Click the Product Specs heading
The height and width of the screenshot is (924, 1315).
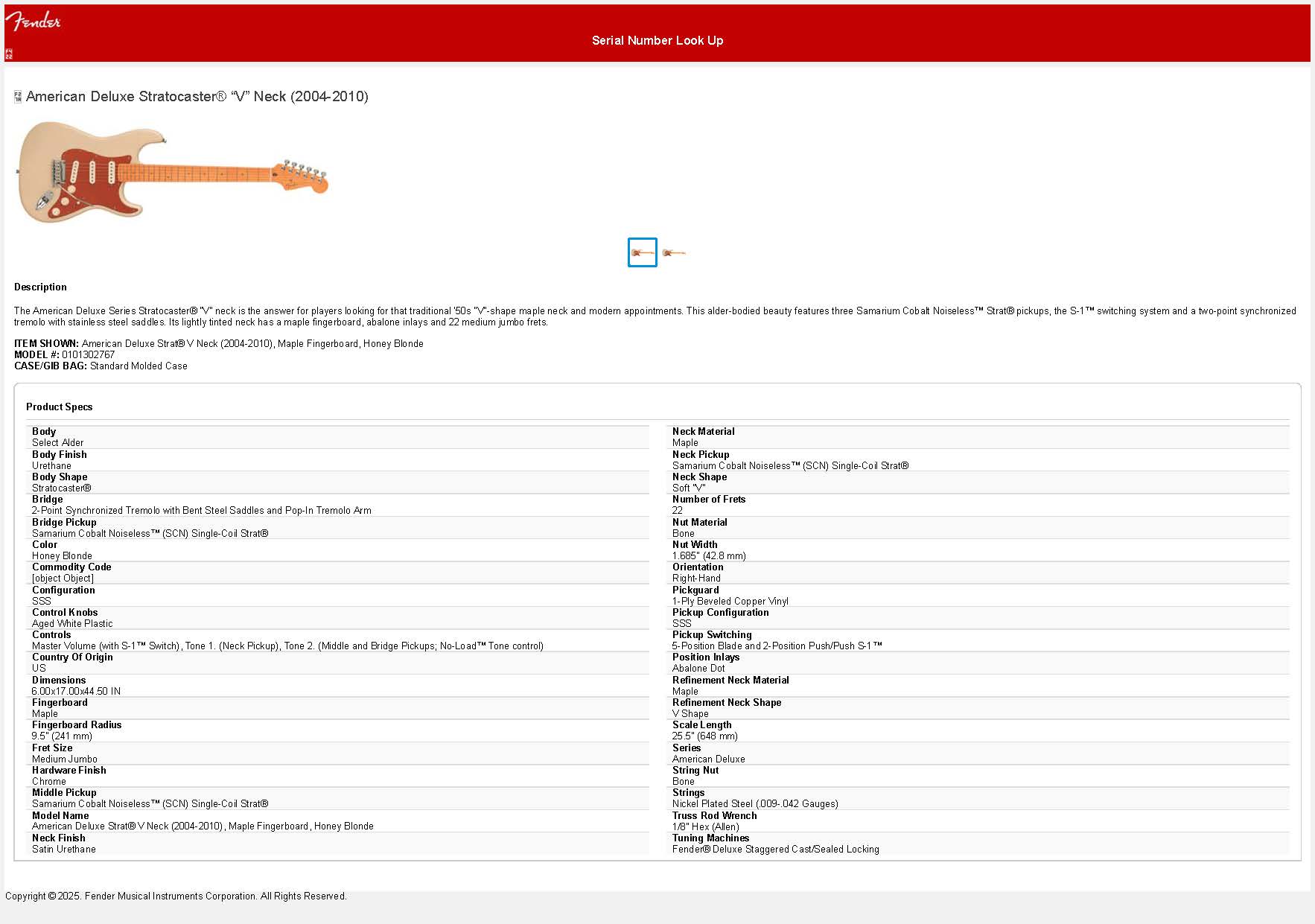coord(60,407)
